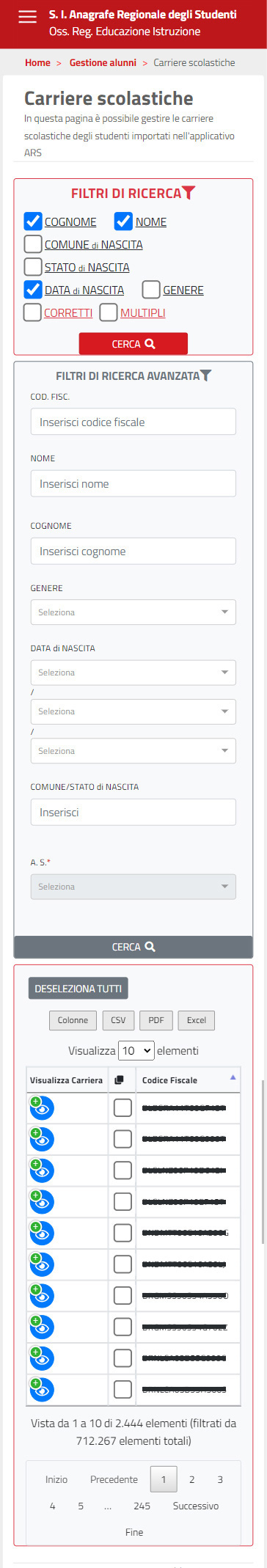Export the table with the CSV button

(118, 1020)
